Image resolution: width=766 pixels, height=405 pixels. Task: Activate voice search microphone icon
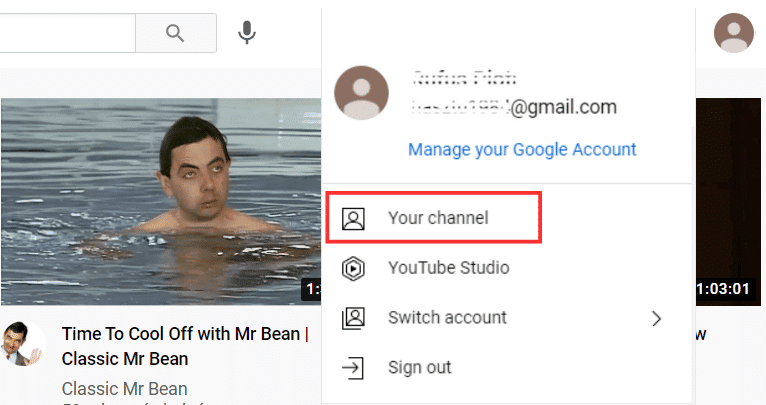point(247,32)
